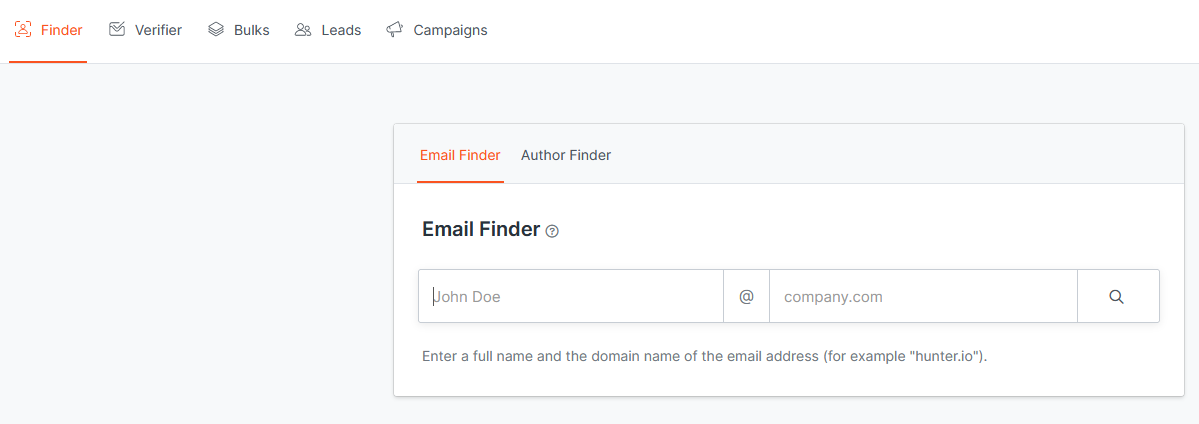Open the Bulks section label
Viewport: 1199px width, 424px height.
pyautogui.click(x=252, y=30)
